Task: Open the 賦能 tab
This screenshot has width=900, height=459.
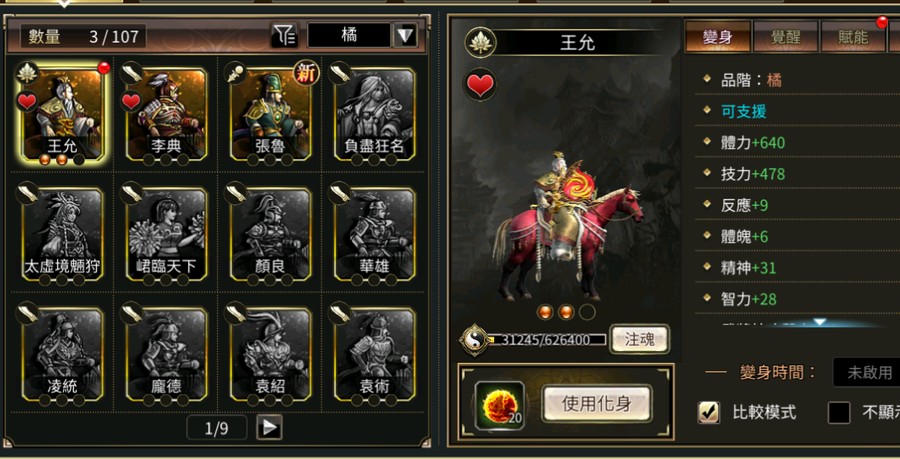Action: (x=852, y=37)
